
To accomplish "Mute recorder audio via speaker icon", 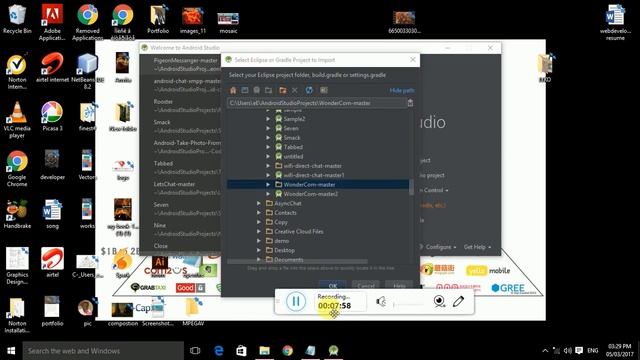I will click(381, 302).
